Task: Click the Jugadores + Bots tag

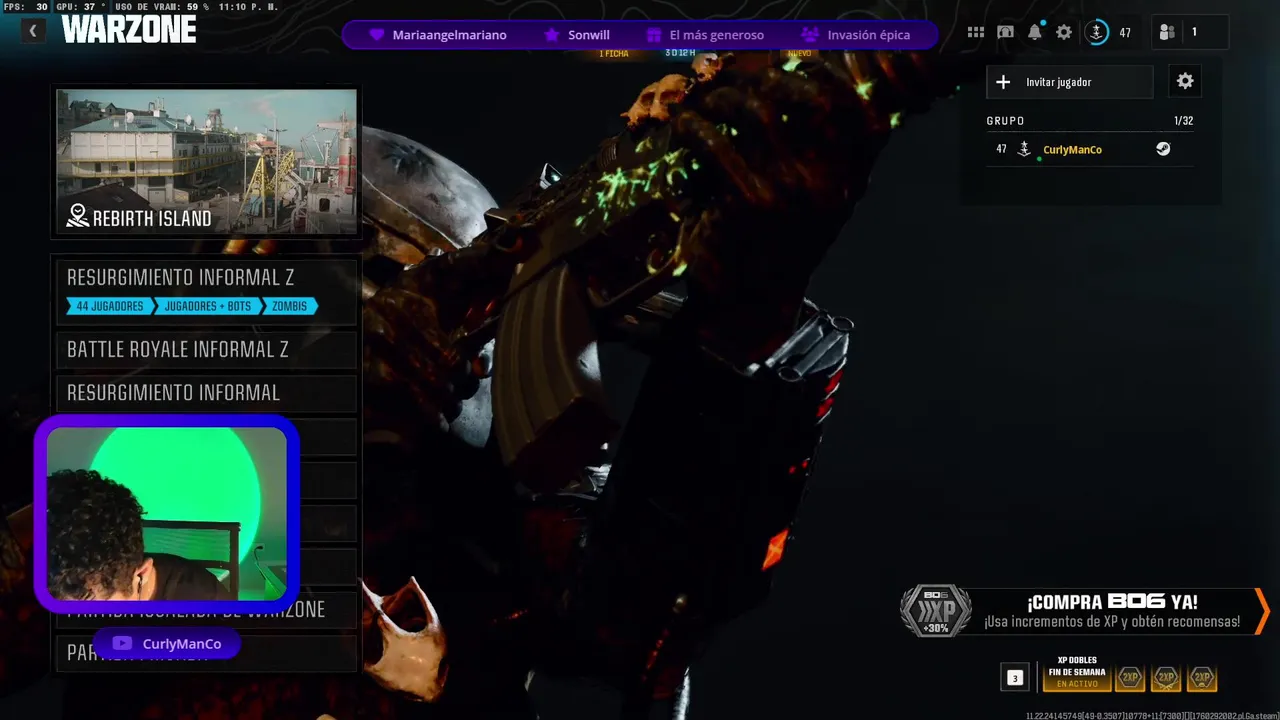Action: click(x=207, y=306)
